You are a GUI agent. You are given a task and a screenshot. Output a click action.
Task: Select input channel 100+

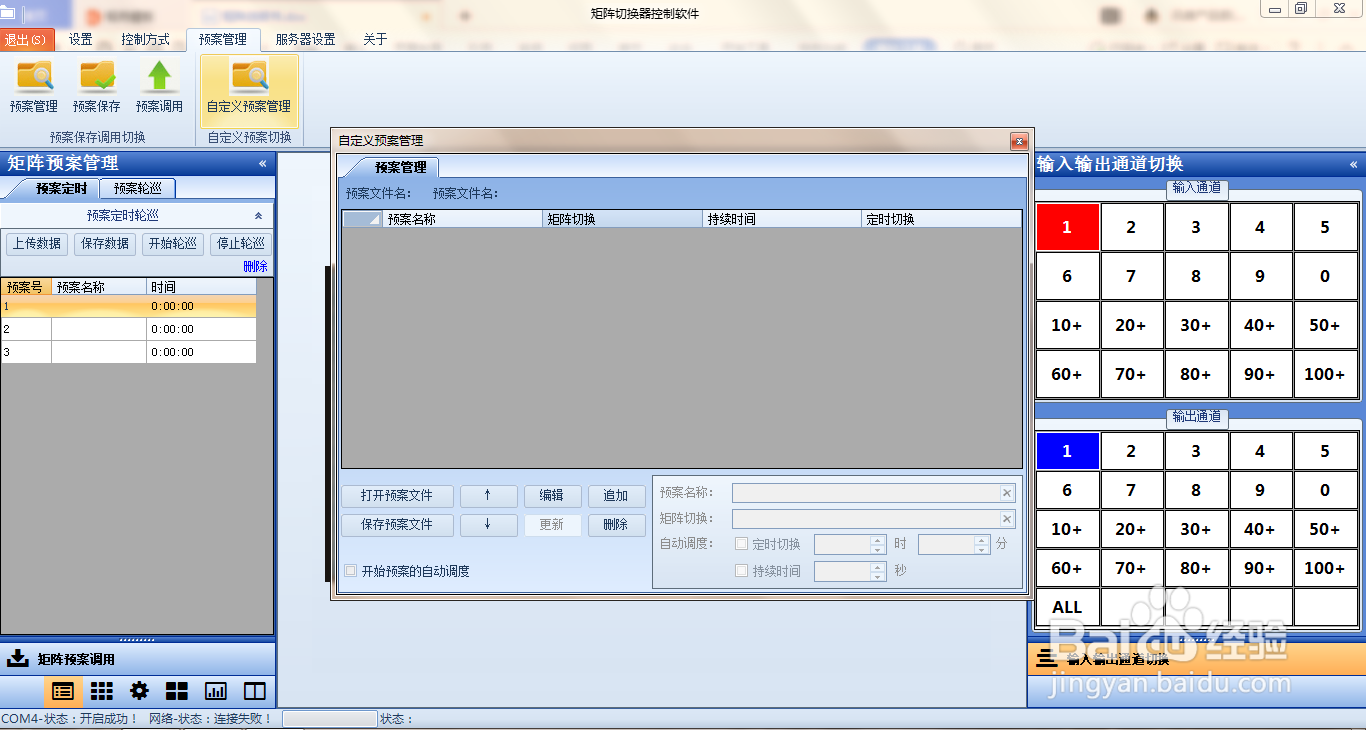point(1325,374)
